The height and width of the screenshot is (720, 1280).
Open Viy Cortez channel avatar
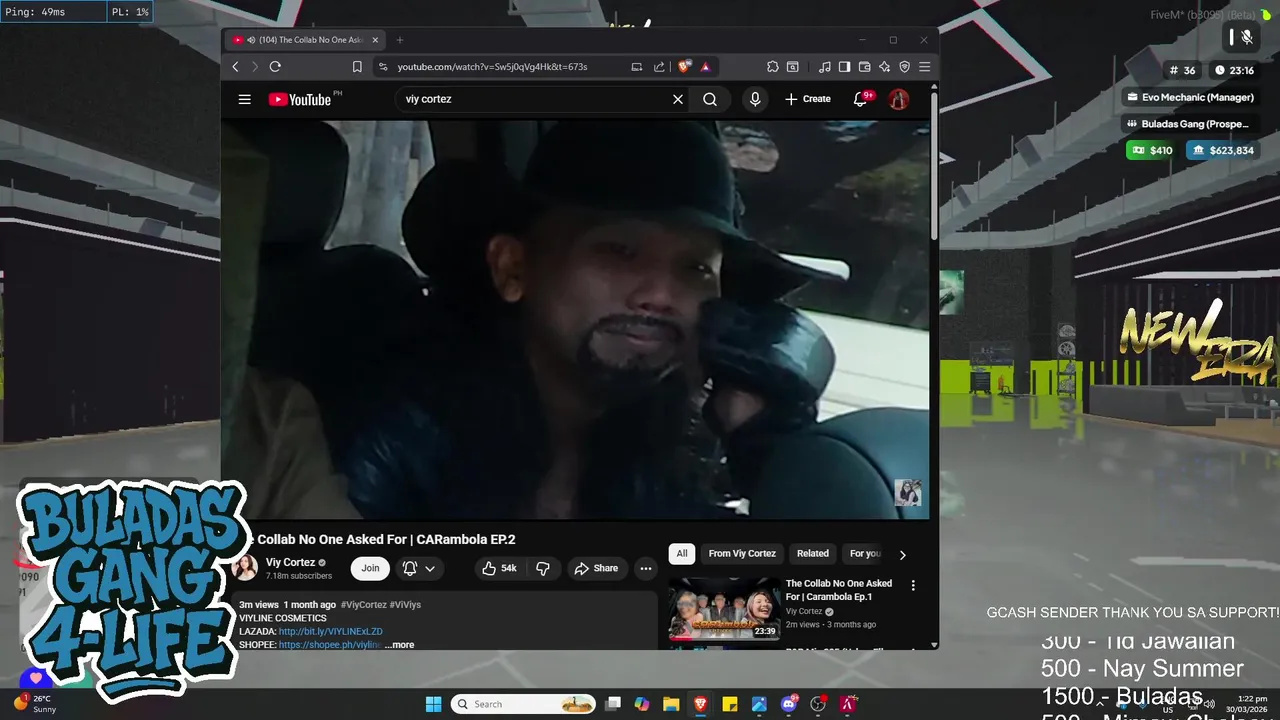245,568
